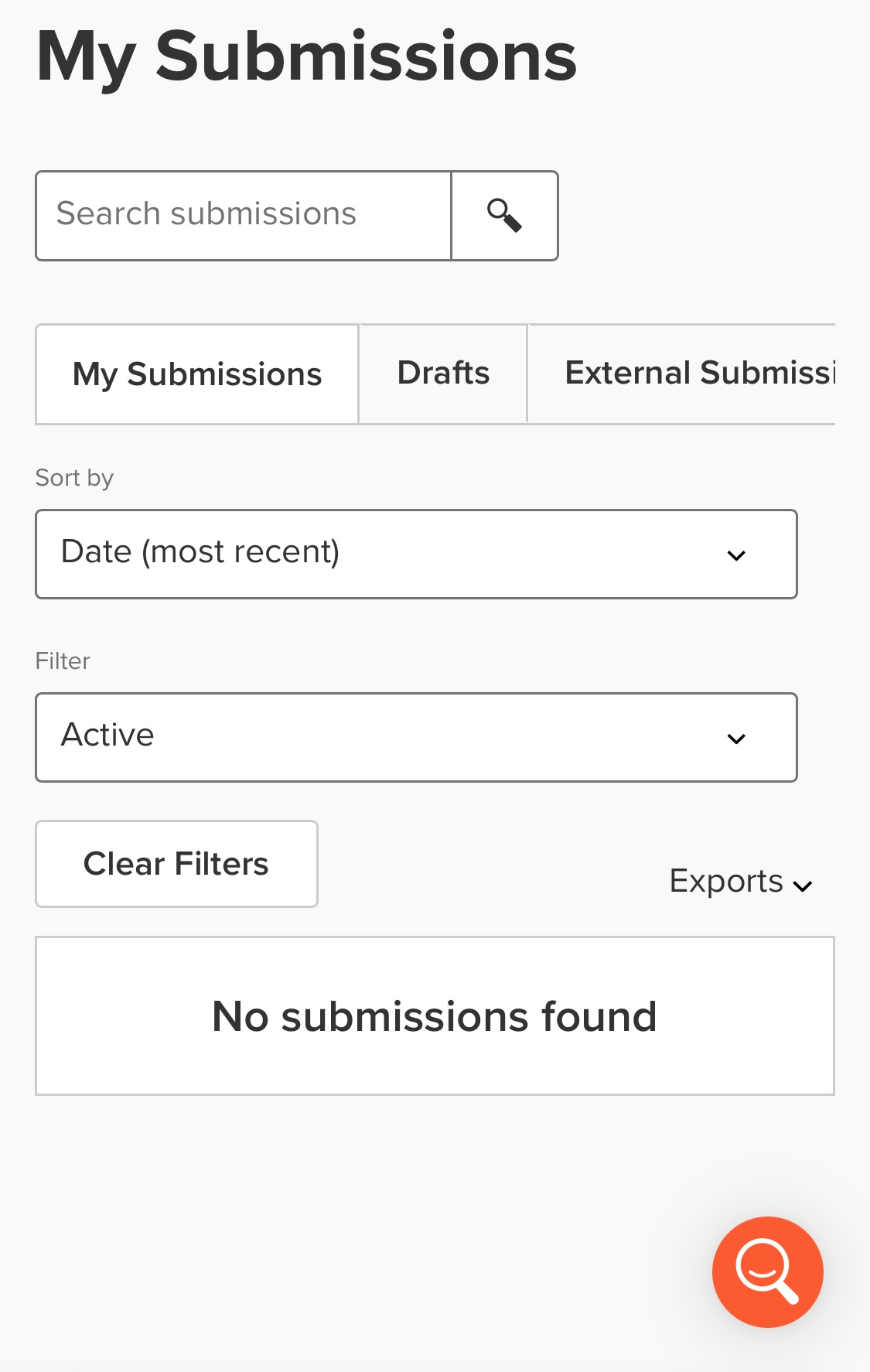Click the My Submissions page heading
The width and height of the screenshot is (870, 1372).
[x=306, y=56]
